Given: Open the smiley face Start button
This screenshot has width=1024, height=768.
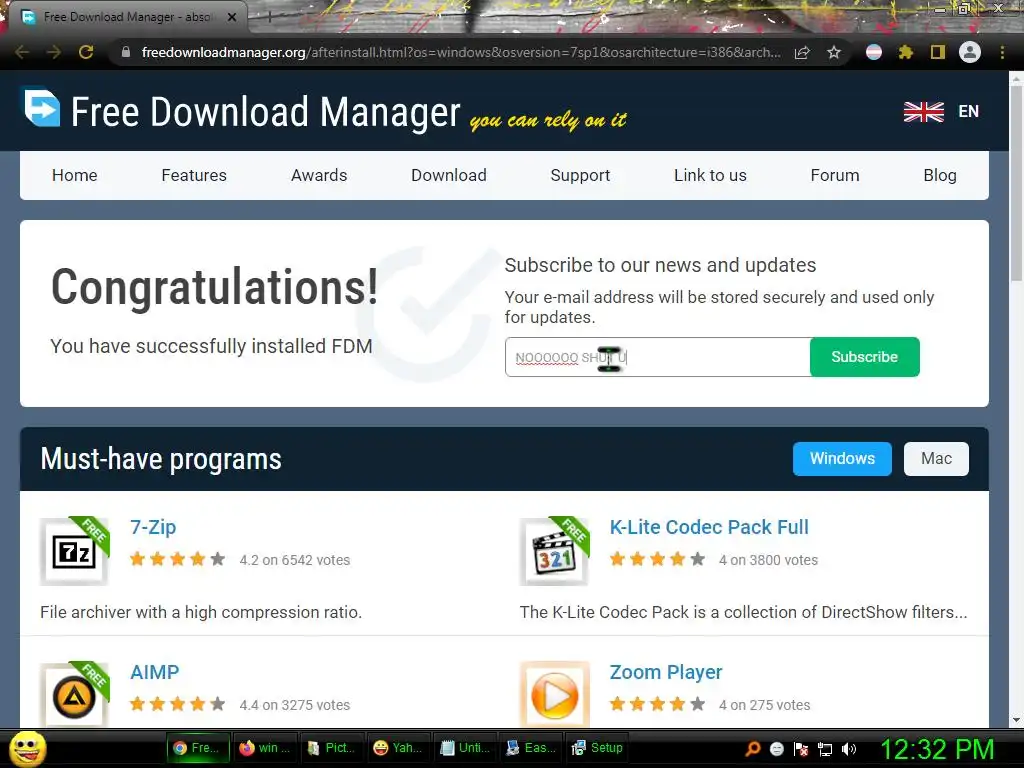Looking at the screenshot, I should click(x=28, y=748).
